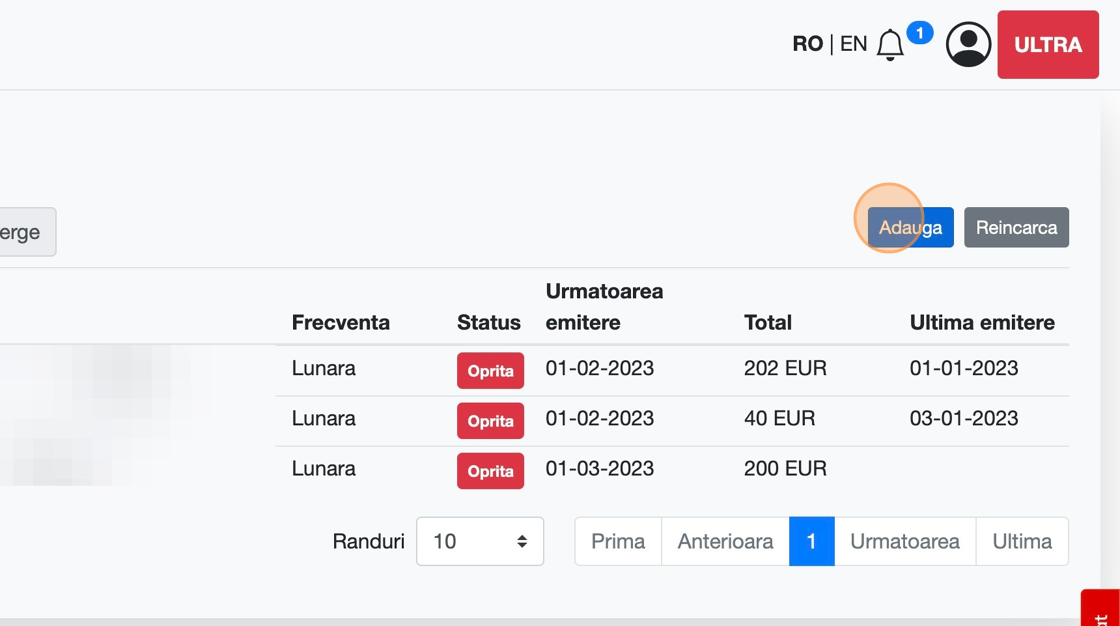Click Oprita status in 200 EUR row
The width and height of the screenshot is (1120, 626).
(x=490, y=471)
